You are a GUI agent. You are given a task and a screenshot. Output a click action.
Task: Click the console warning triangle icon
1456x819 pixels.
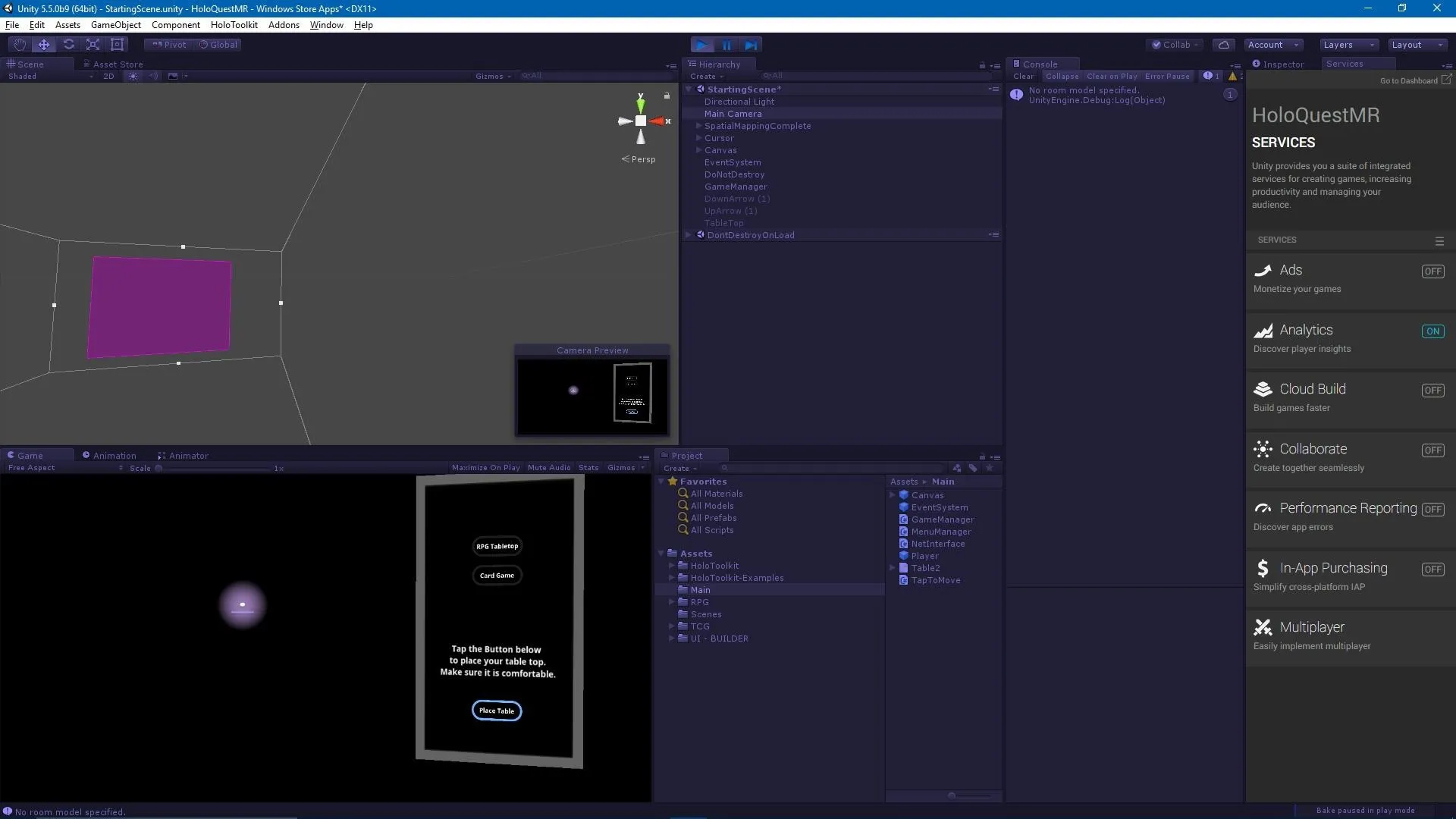(x=1232, y=76)
